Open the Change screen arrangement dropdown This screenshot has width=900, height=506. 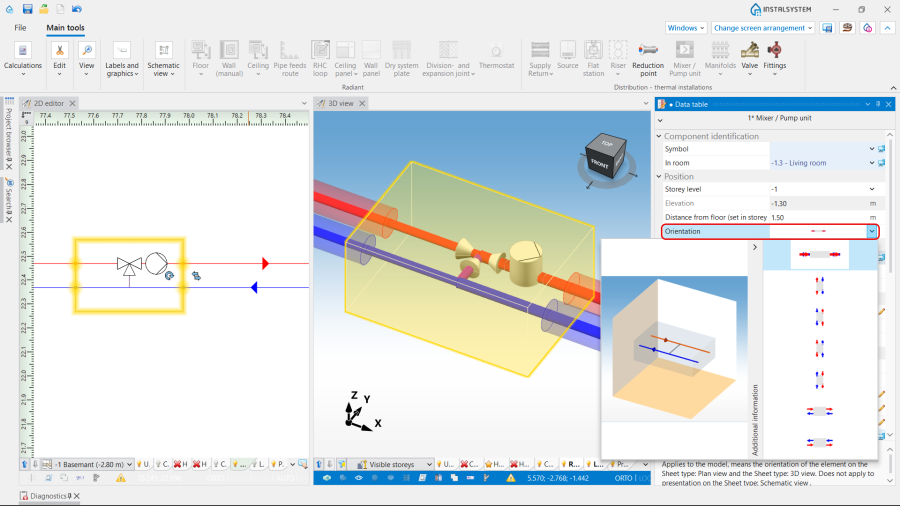[763, 28]
